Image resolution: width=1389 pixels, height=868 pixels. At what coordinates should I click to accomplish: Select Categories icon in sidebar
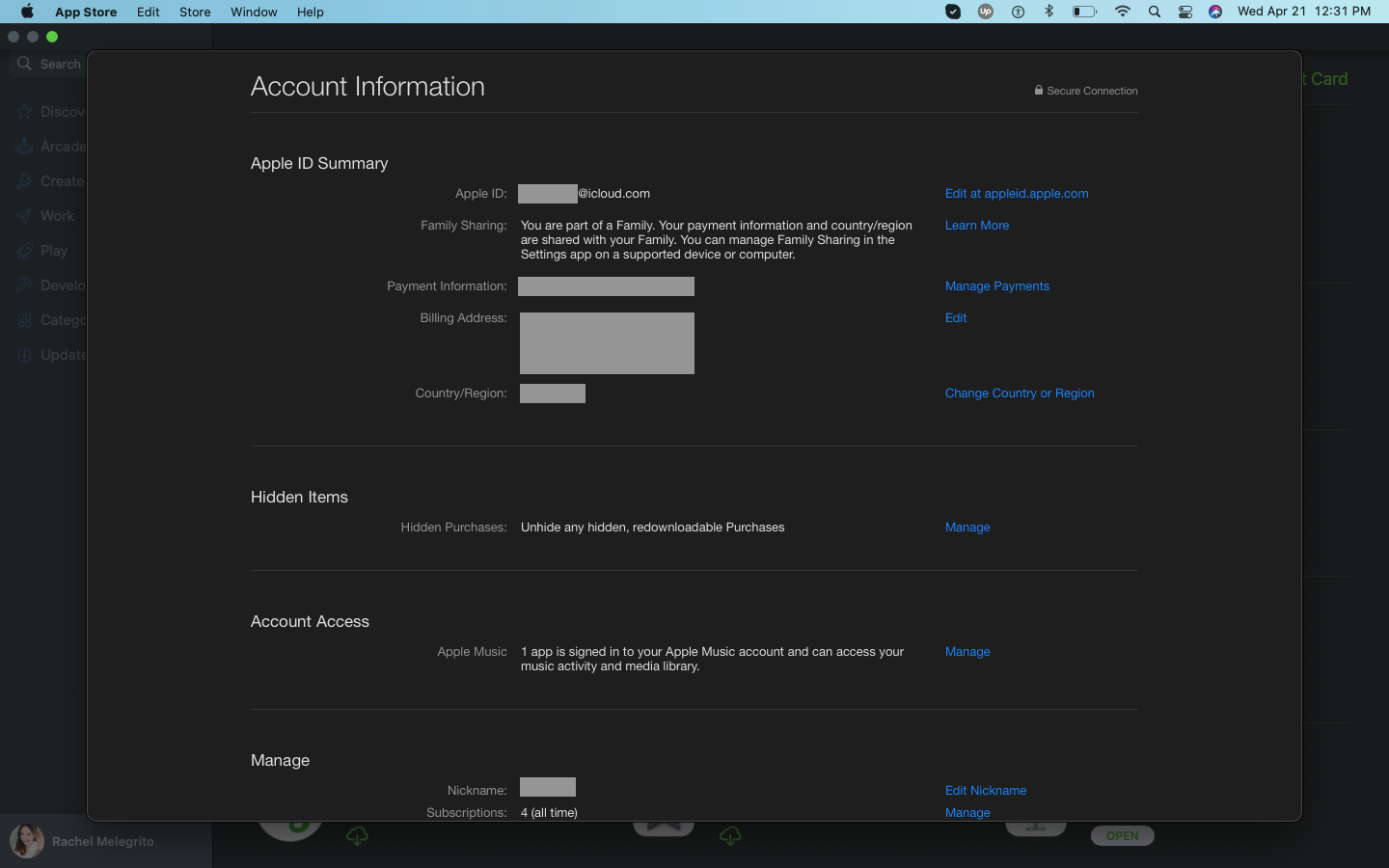[x=24, y=320]
